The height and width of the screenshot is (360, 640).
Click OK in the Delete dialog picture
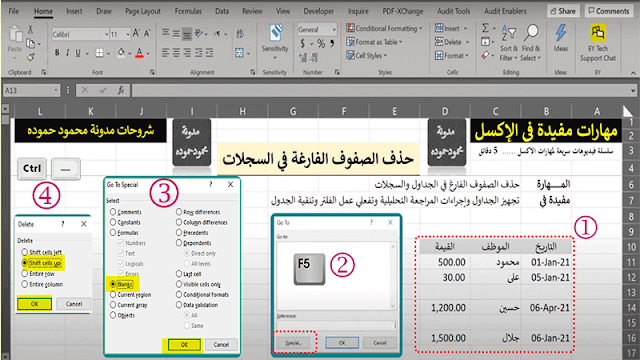pos(34,304)
